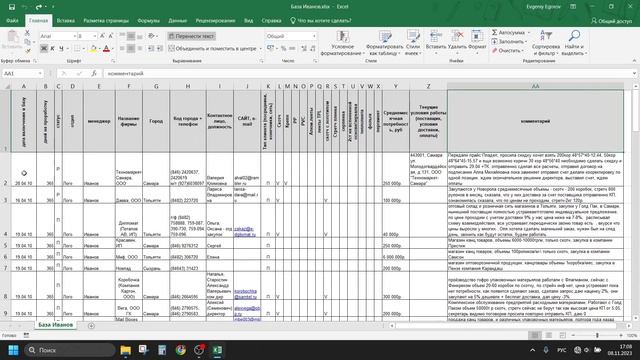Viewport: 640px width, 360px height.
Task: Open the Очистить dropdown
Action: coord(508,51)
